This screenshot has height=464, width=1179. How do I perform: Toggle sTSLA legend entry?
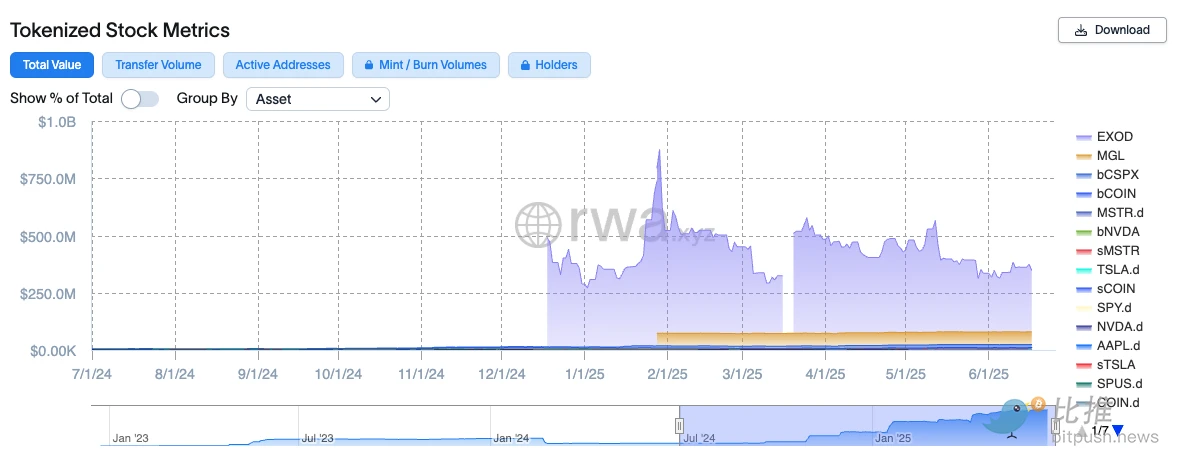tap(1105, 365)
